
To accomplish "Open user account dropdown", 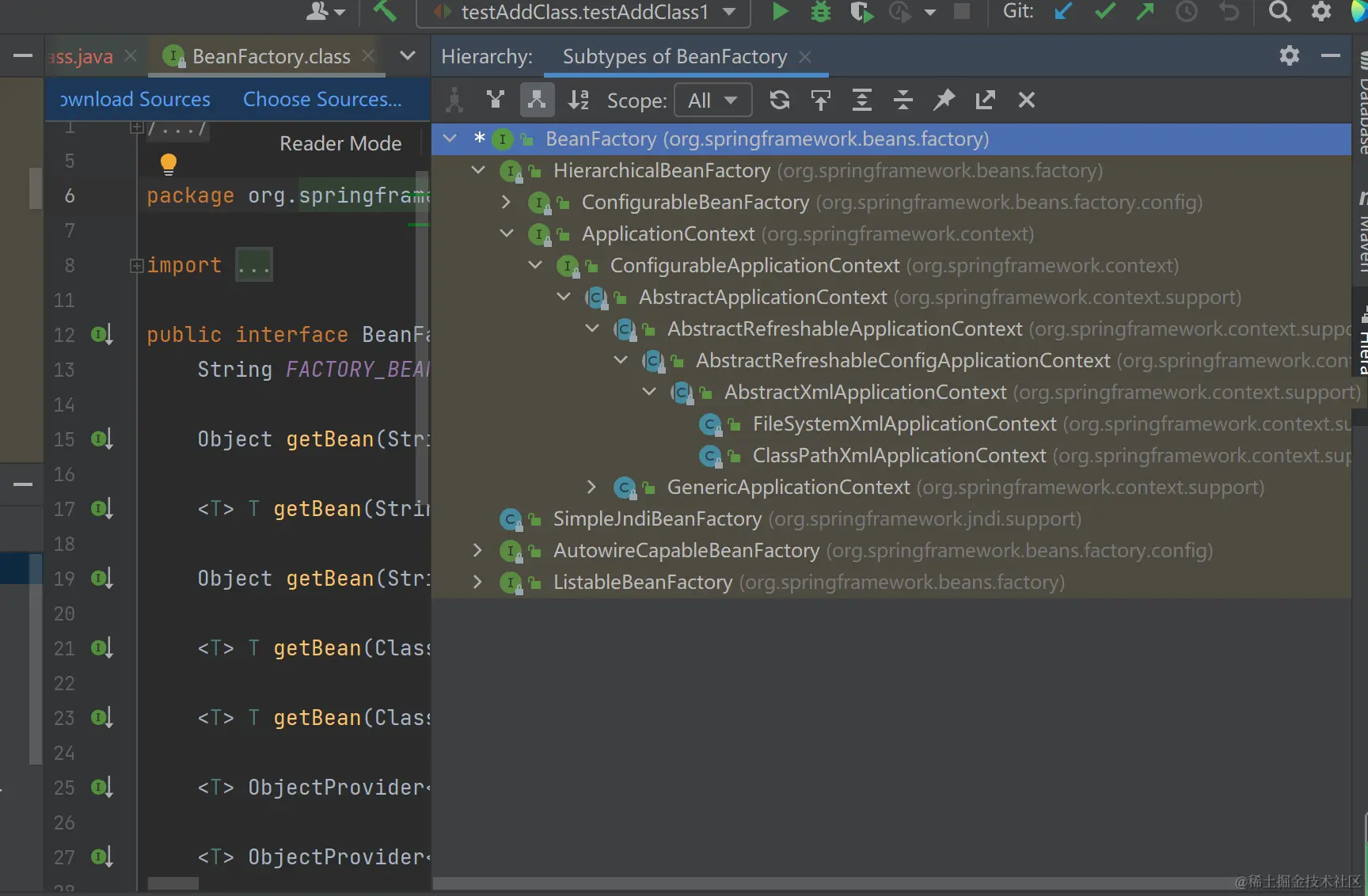I will (x=325, y=11).
